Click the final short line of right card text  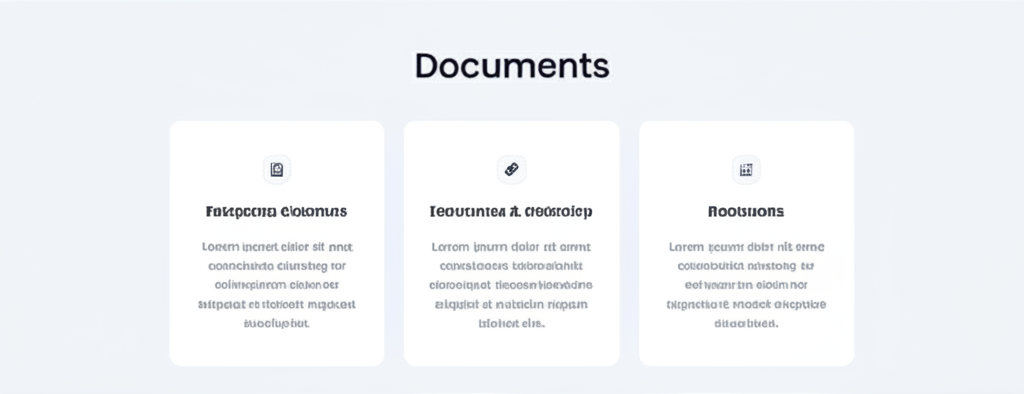click(746, 323)
